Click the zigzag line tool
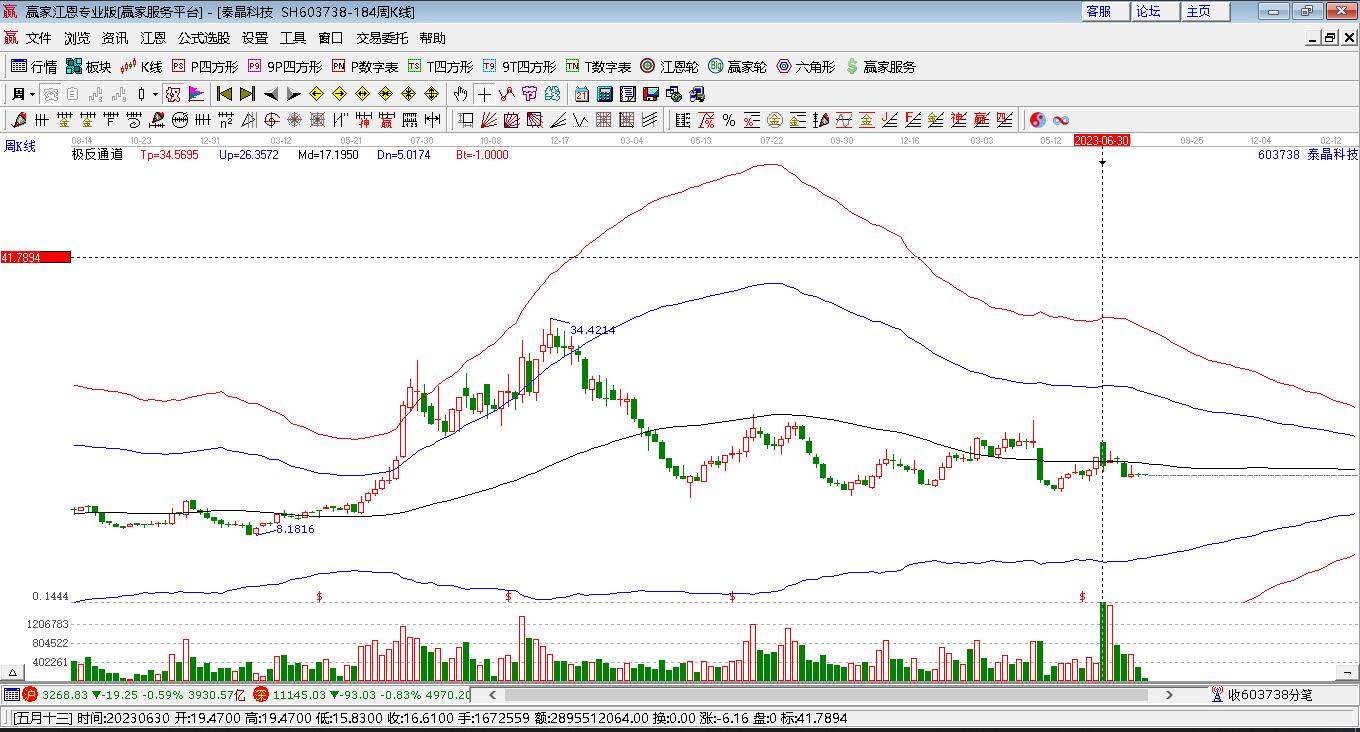 [507, 94]
